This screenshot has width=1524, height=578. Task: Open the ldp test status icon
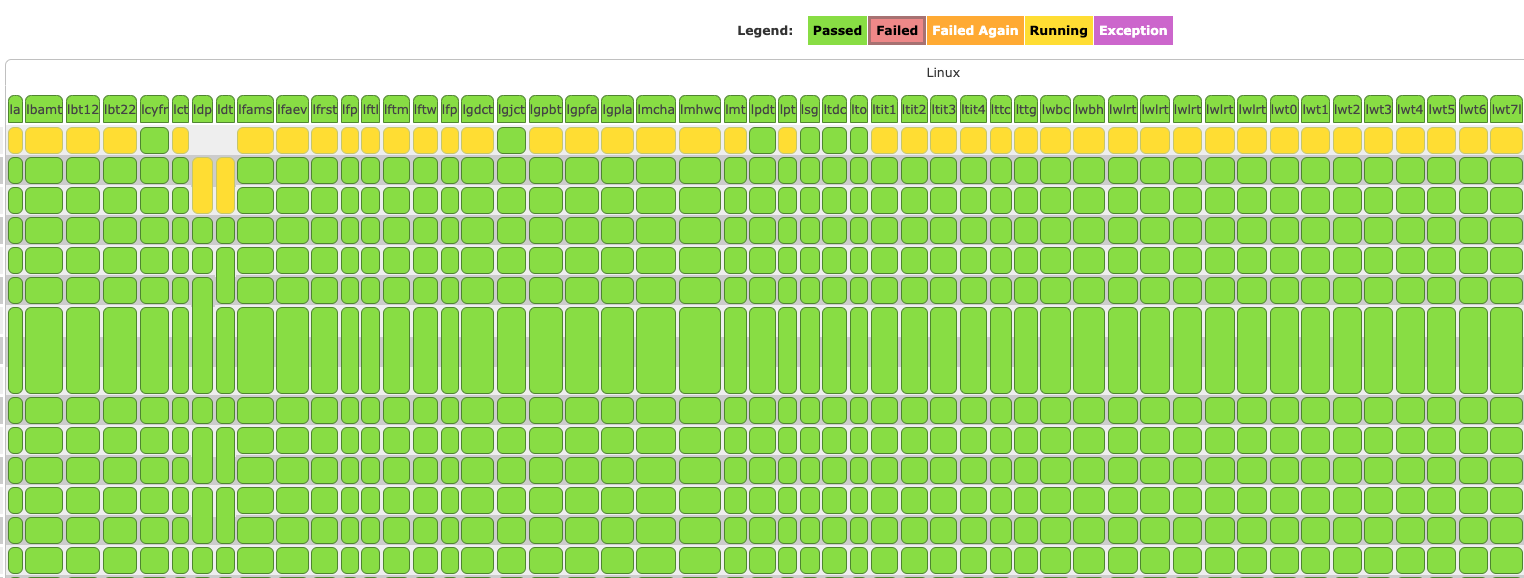(201, 109)
